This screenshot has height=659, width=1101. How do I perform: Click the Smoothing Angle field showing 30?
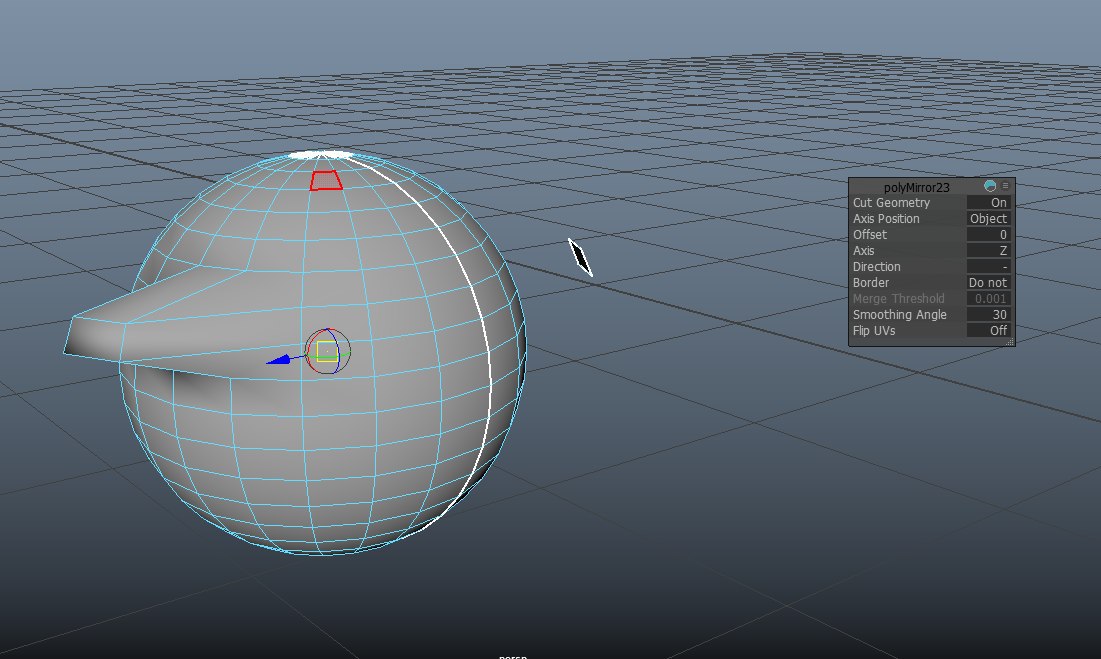989,314
